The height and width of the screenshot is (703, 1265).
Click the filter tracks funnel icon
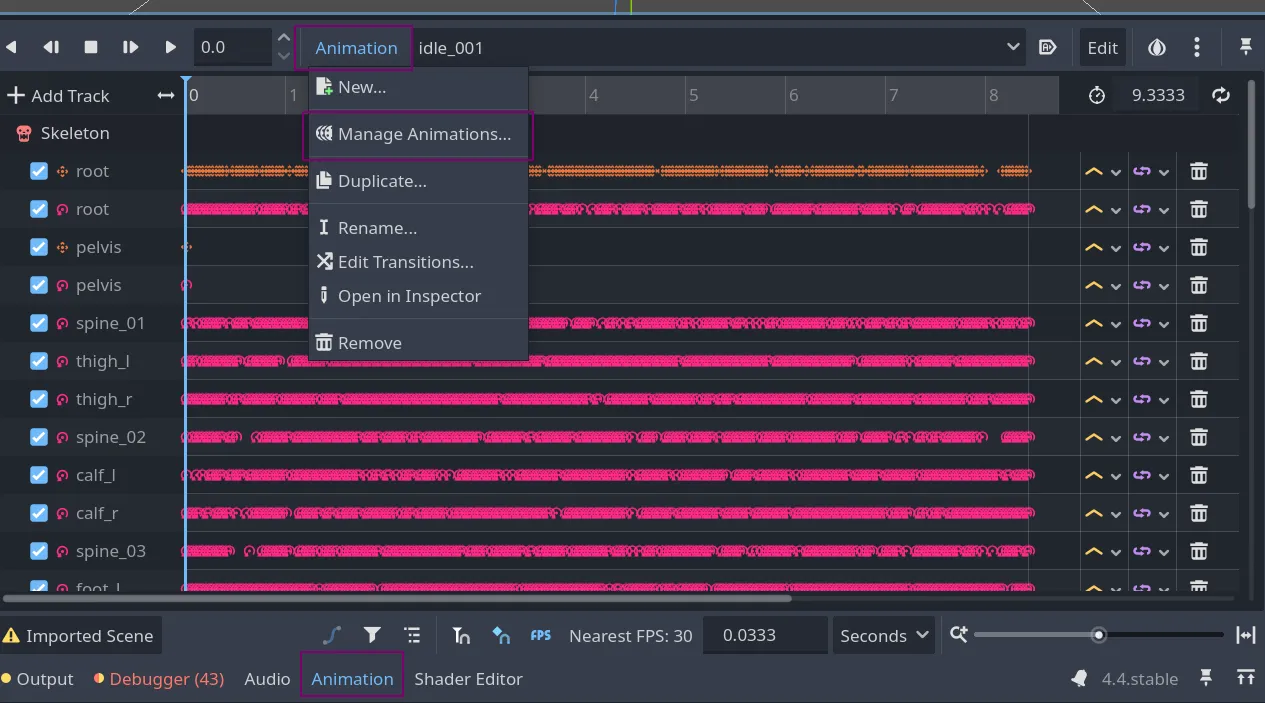pos(372,635)
